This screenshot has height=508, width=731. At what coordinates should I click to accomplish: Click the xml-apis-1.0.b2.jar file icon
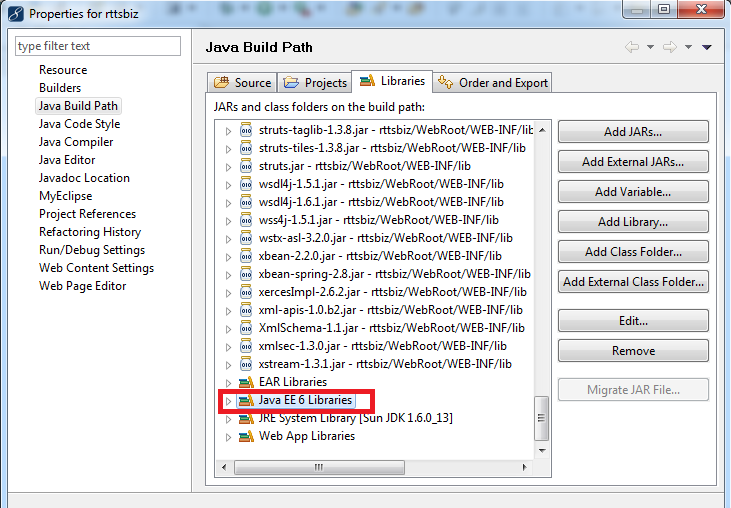[246, 310]
